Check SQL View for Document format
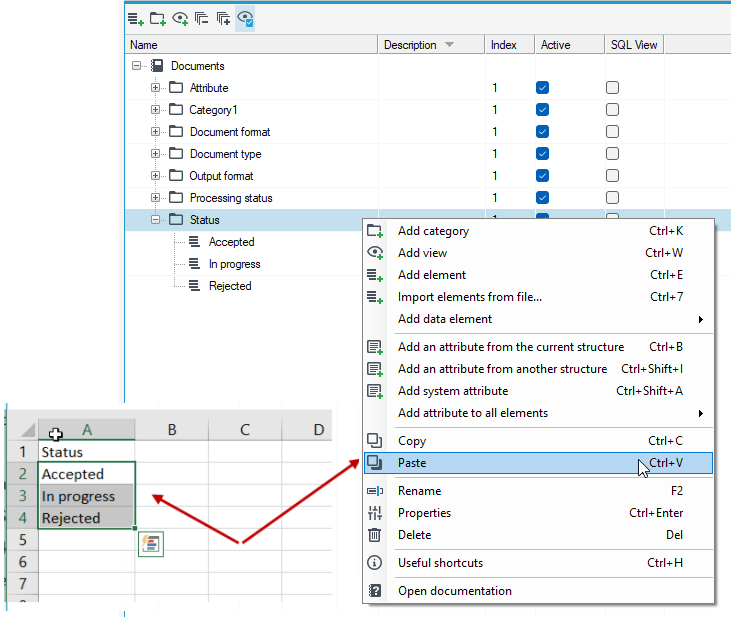 tap(612, 132)
